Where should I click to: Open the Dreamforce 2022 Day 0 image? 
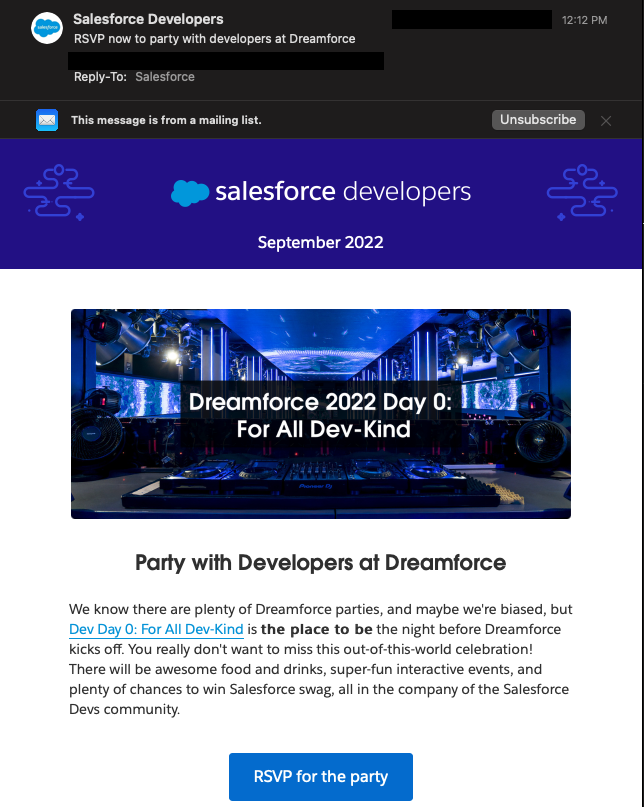point(321,414)
